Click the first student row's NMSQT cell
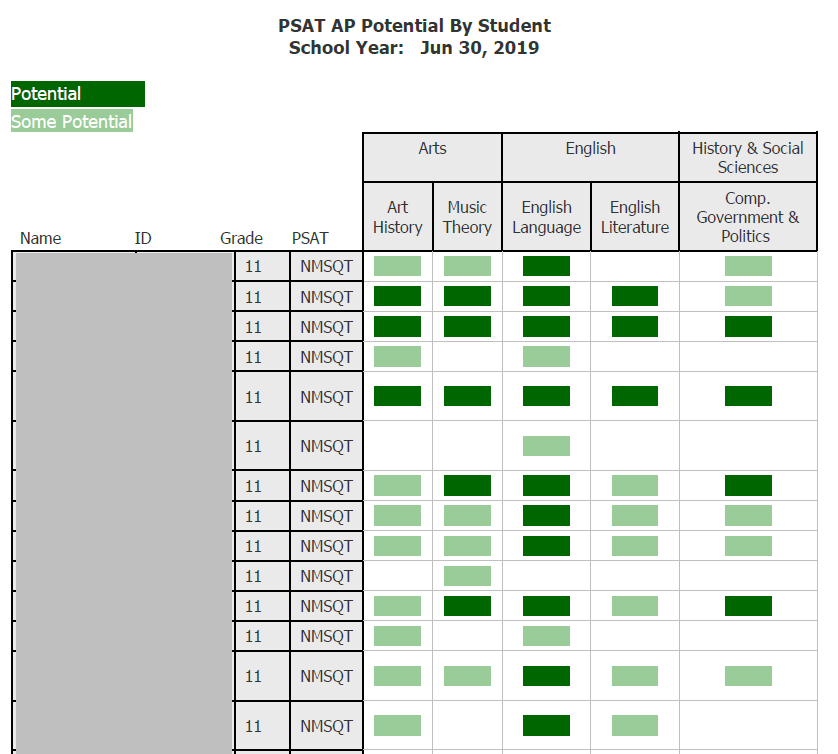The height and width of the screenshot is (754, 838). pos(327,266)
